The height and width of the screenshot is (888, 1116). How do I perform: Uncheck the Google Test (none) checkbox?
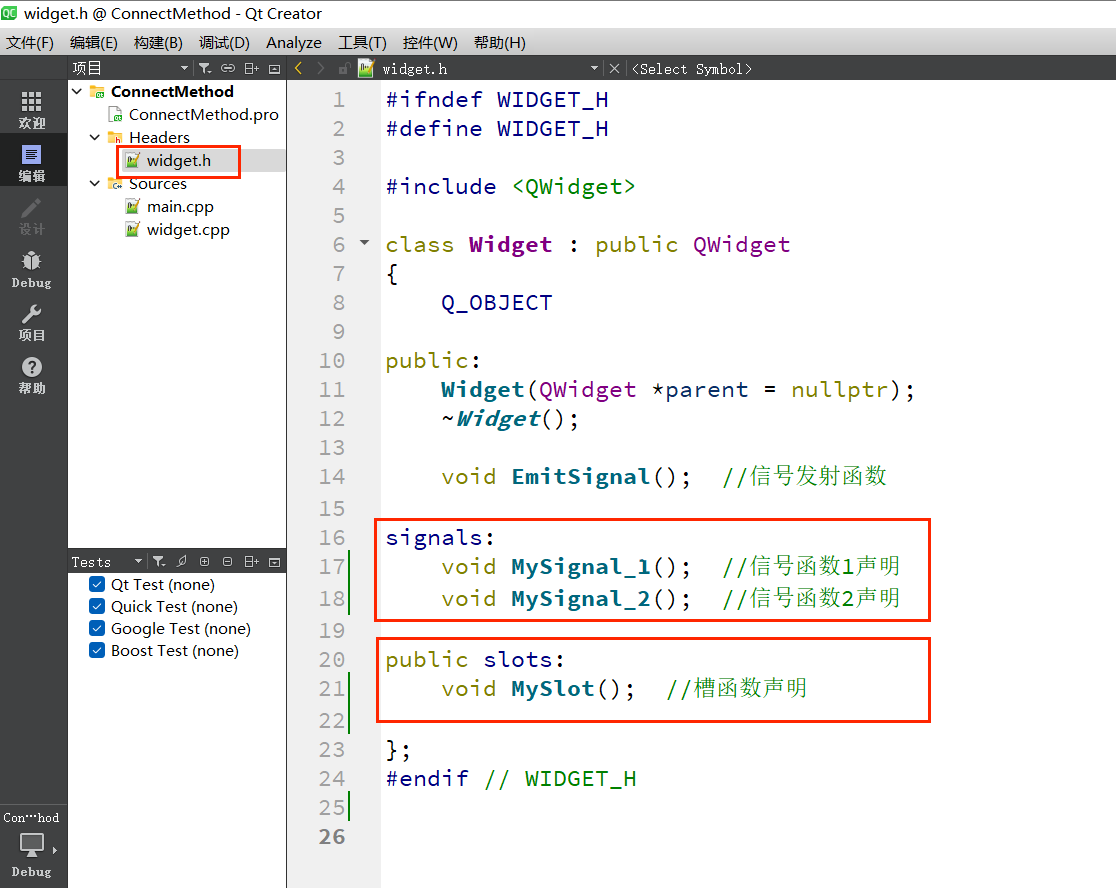pyautogui.click(x=98, y=628)
